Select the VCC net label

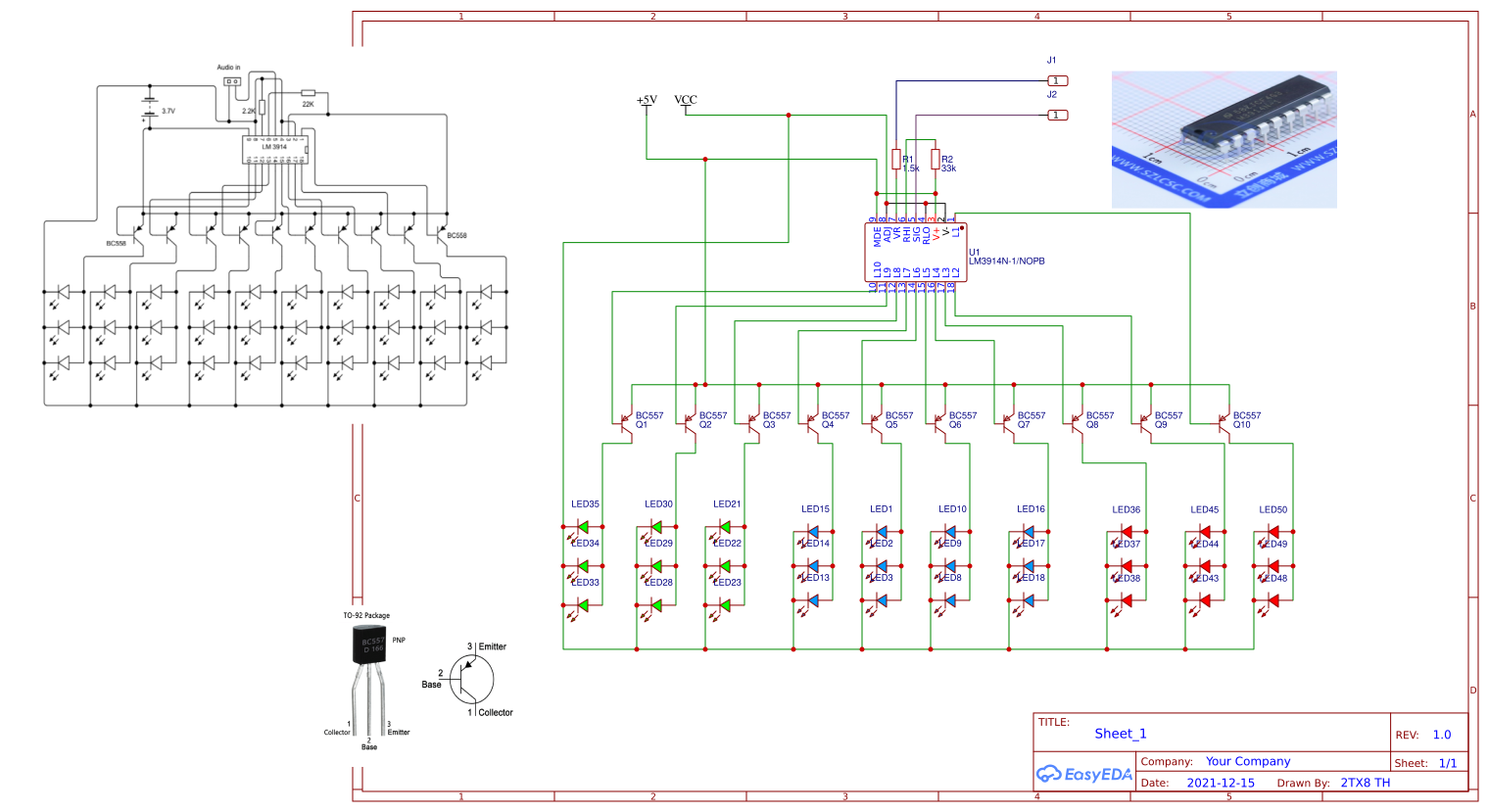685,101
